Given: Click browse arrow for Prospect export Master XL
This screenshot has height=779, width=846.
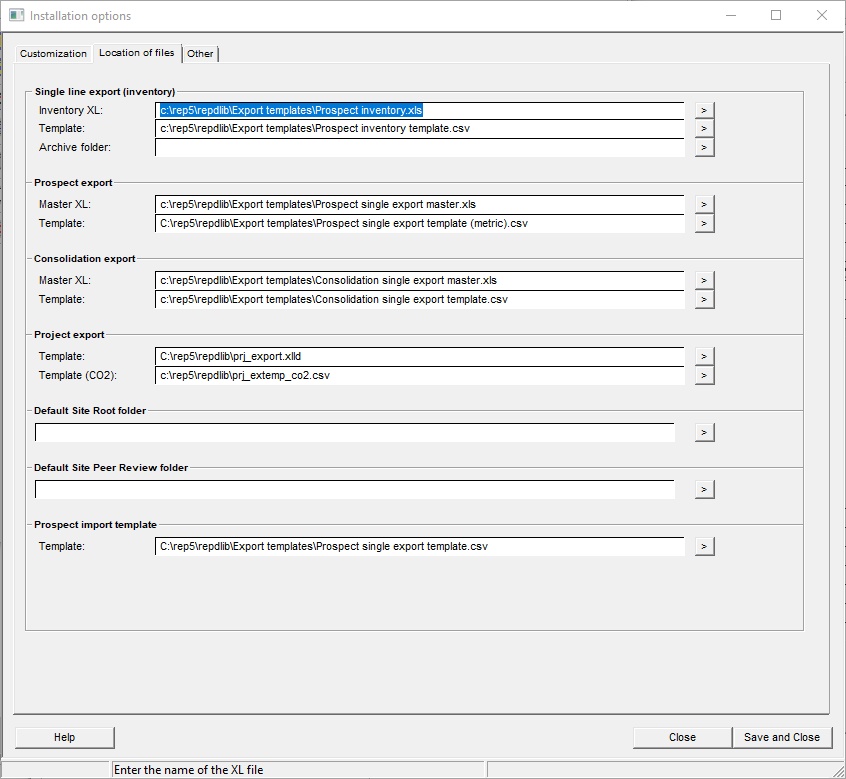Looking at the screenshot, I should tap(704, 204).
